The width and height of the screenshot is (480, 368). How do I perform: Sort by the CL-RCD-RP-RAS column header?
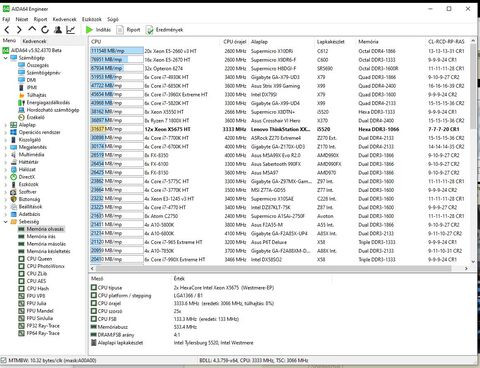coord(446,42)
